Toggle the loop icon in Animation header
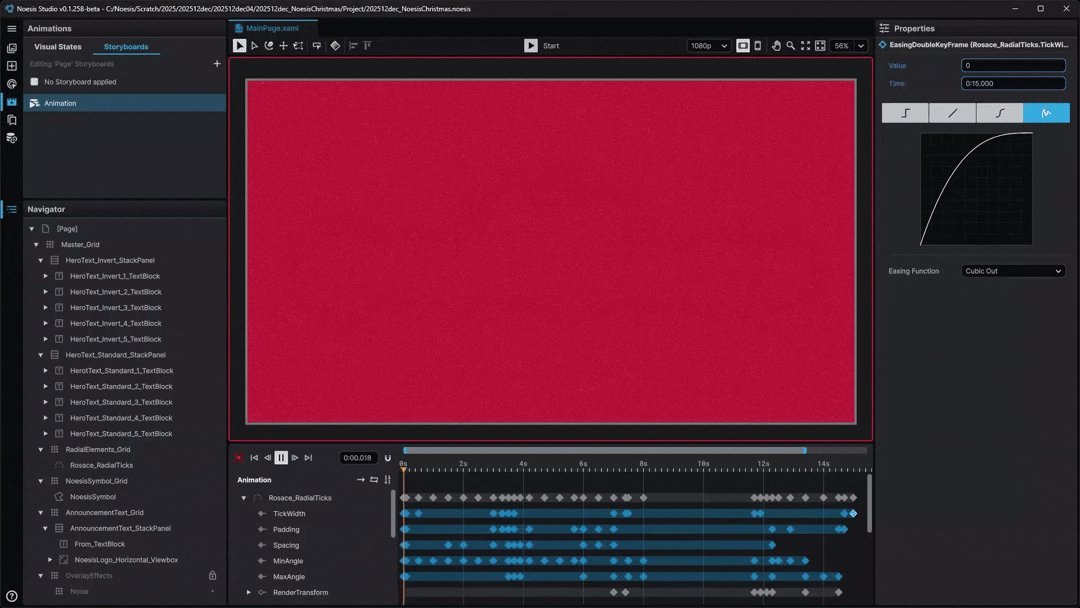Viewport: 1080px width, 608px height. click(x=374, y=480)
